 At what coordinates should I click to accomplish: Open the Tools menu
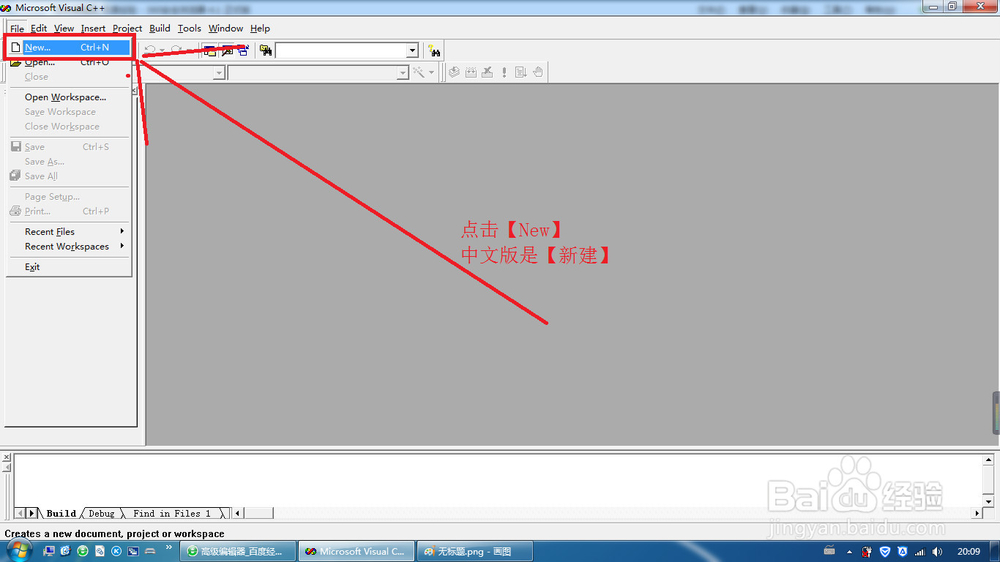[x=189, y=28]
